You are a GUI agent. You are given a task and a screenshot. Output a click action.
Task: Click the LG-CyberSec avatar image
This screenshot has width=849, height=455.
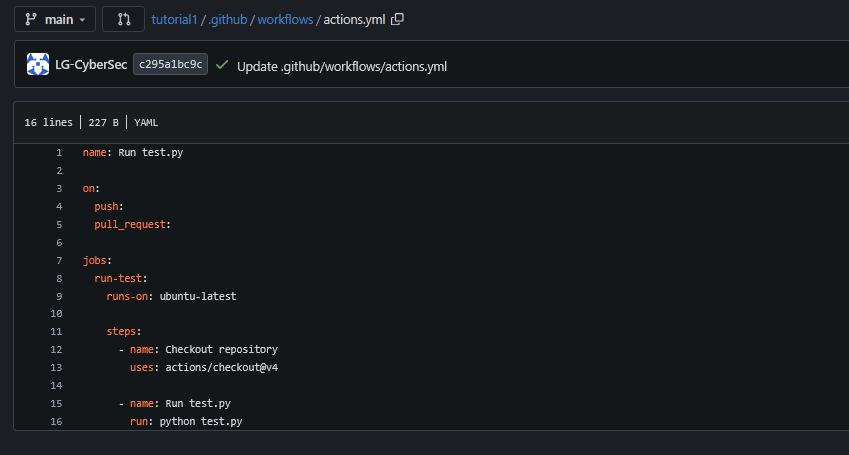click(x=38, y=65)
